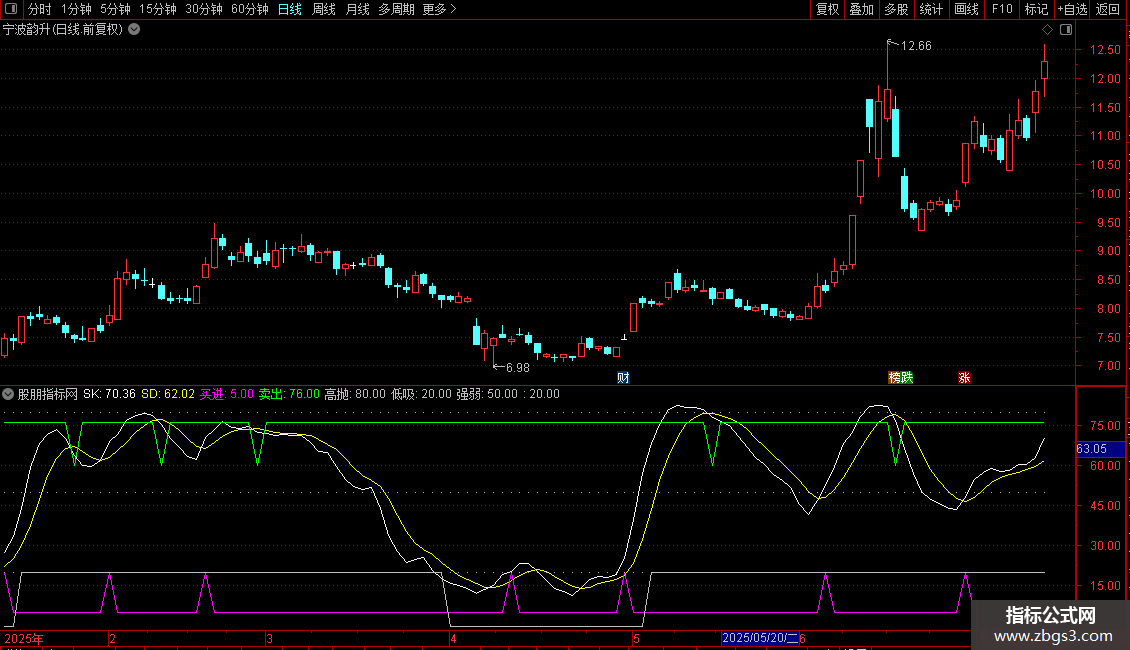The image size is (1130, 650).
Task: Toggle the left sidebar panel icon
Action: tap(9, 10)
